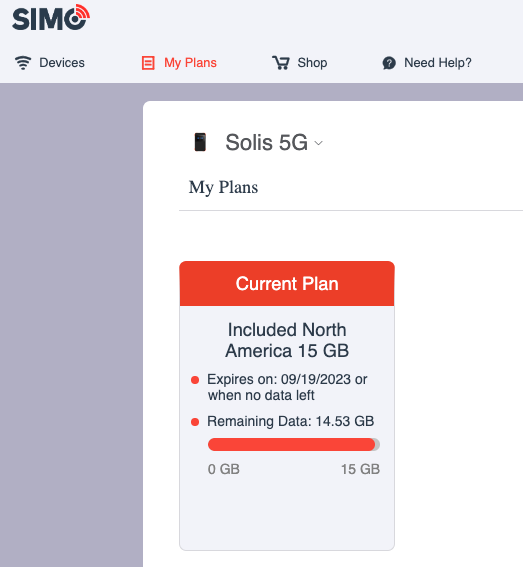Click the remaining data progress bar
Screen dimensions: 523x567
click(x=294, y=444)
